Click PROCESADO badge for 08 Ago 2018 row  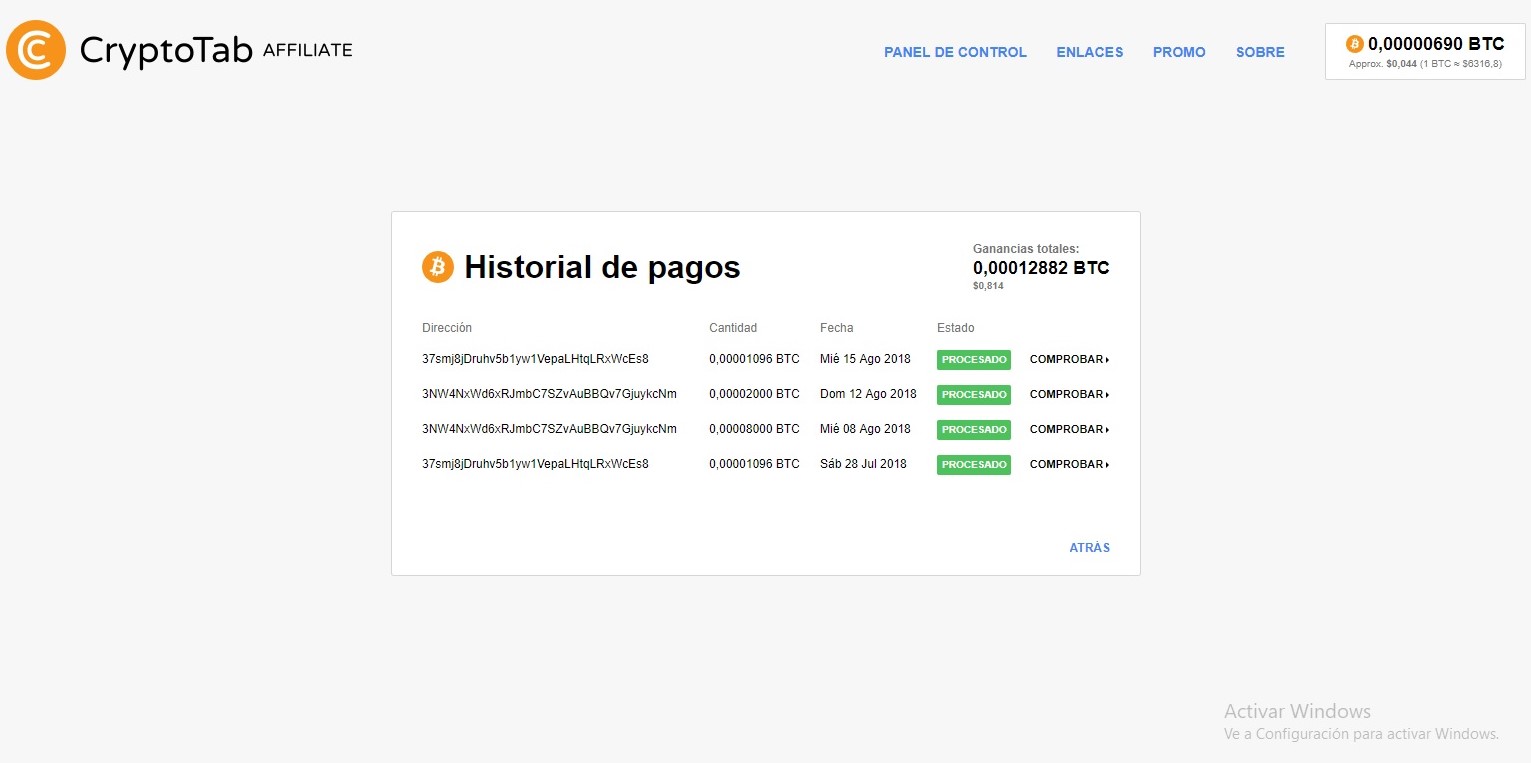coord(974,430)
